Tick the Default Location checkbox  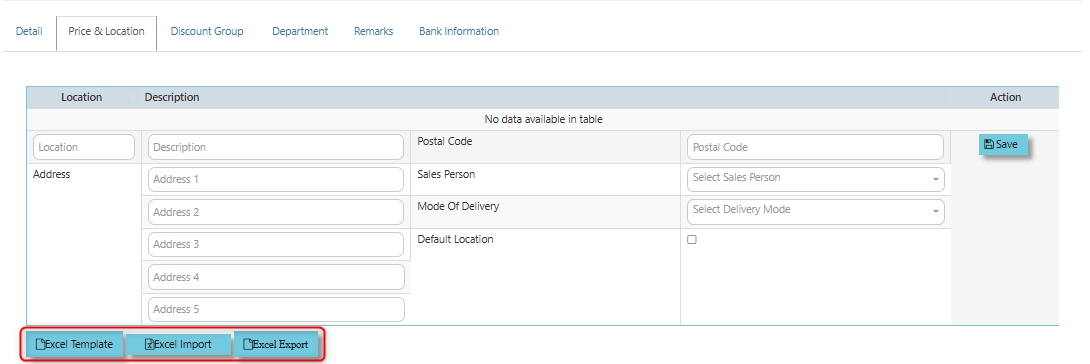coord(692,240)
